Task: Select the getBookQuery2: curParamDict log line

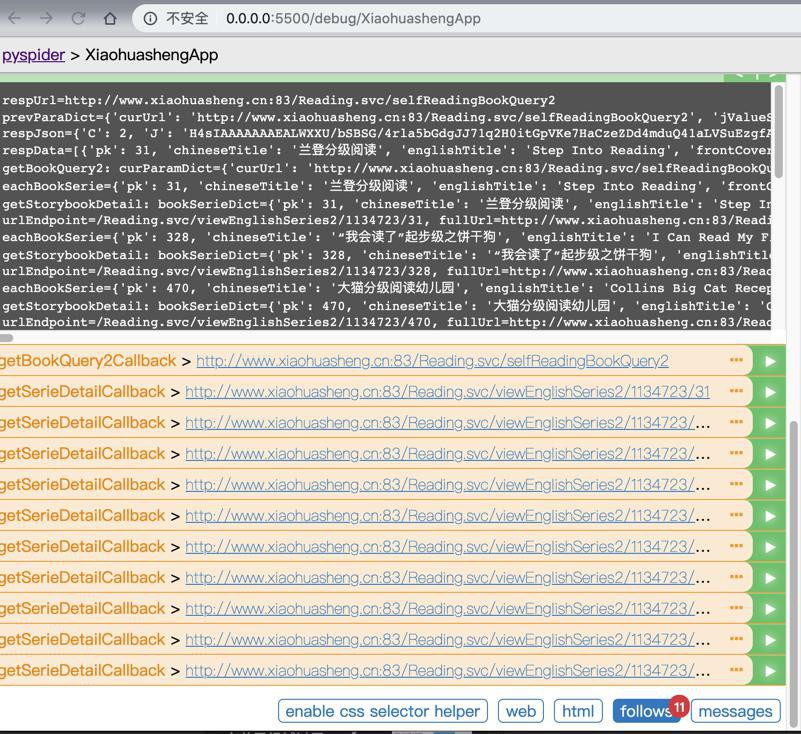Action: pos(386,168)
